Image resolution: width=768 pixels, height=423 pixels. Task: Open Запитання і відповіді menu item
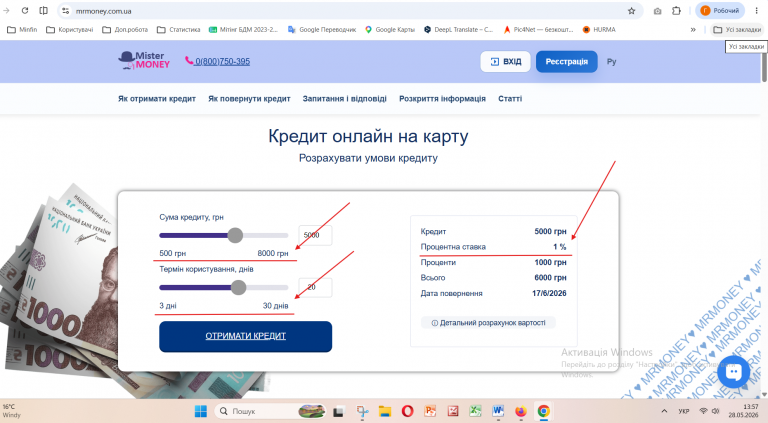[x=345, y=98]
